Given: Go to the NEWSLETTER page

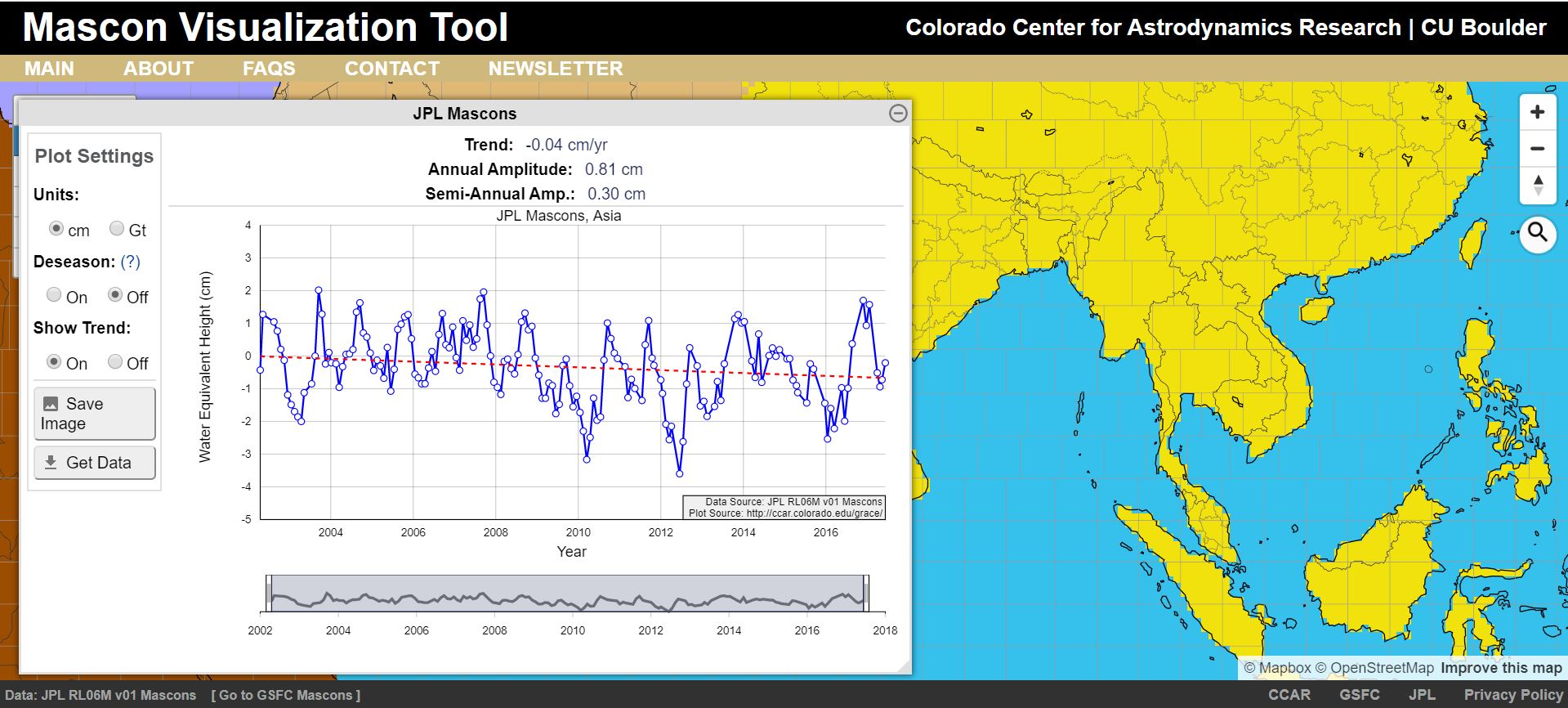Looking at the screenshot, I should 556,69.
